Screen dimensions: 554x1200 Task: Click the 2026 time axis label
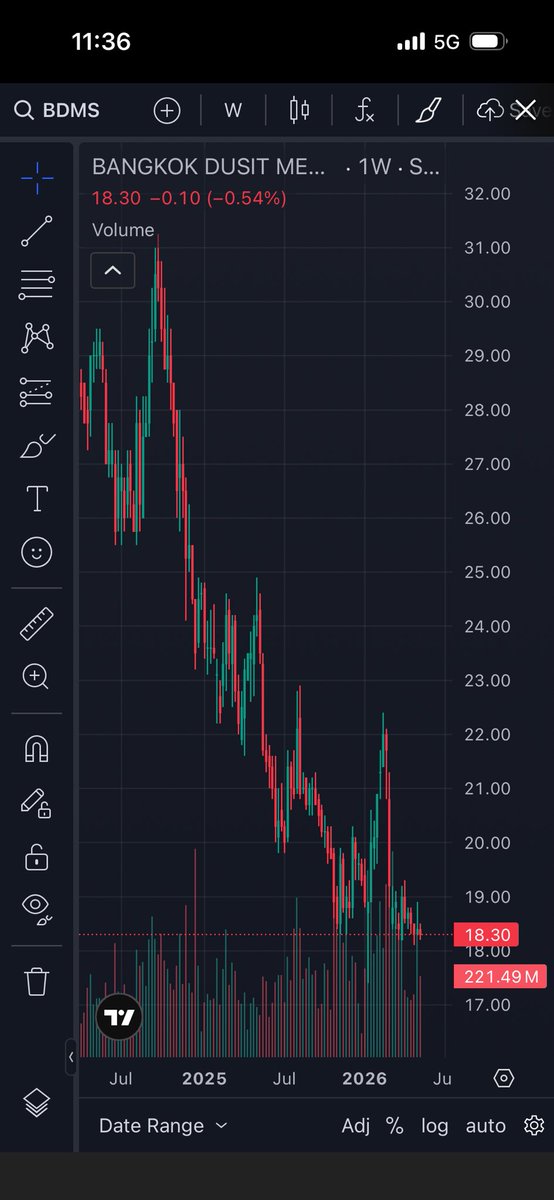(x=364, y=1079)
